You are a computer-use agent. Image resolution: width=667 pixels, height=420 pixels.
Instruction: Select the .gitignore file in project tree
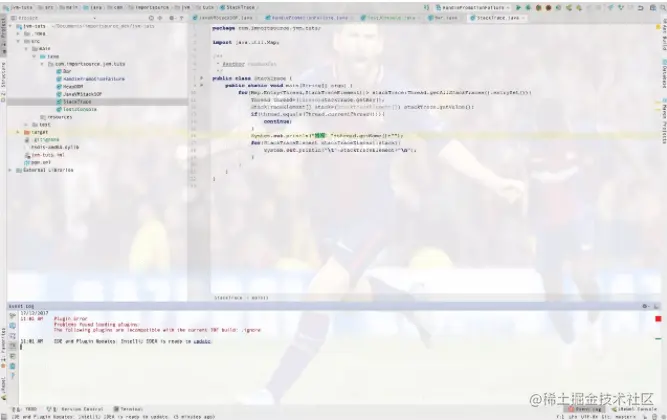point(42,140)
